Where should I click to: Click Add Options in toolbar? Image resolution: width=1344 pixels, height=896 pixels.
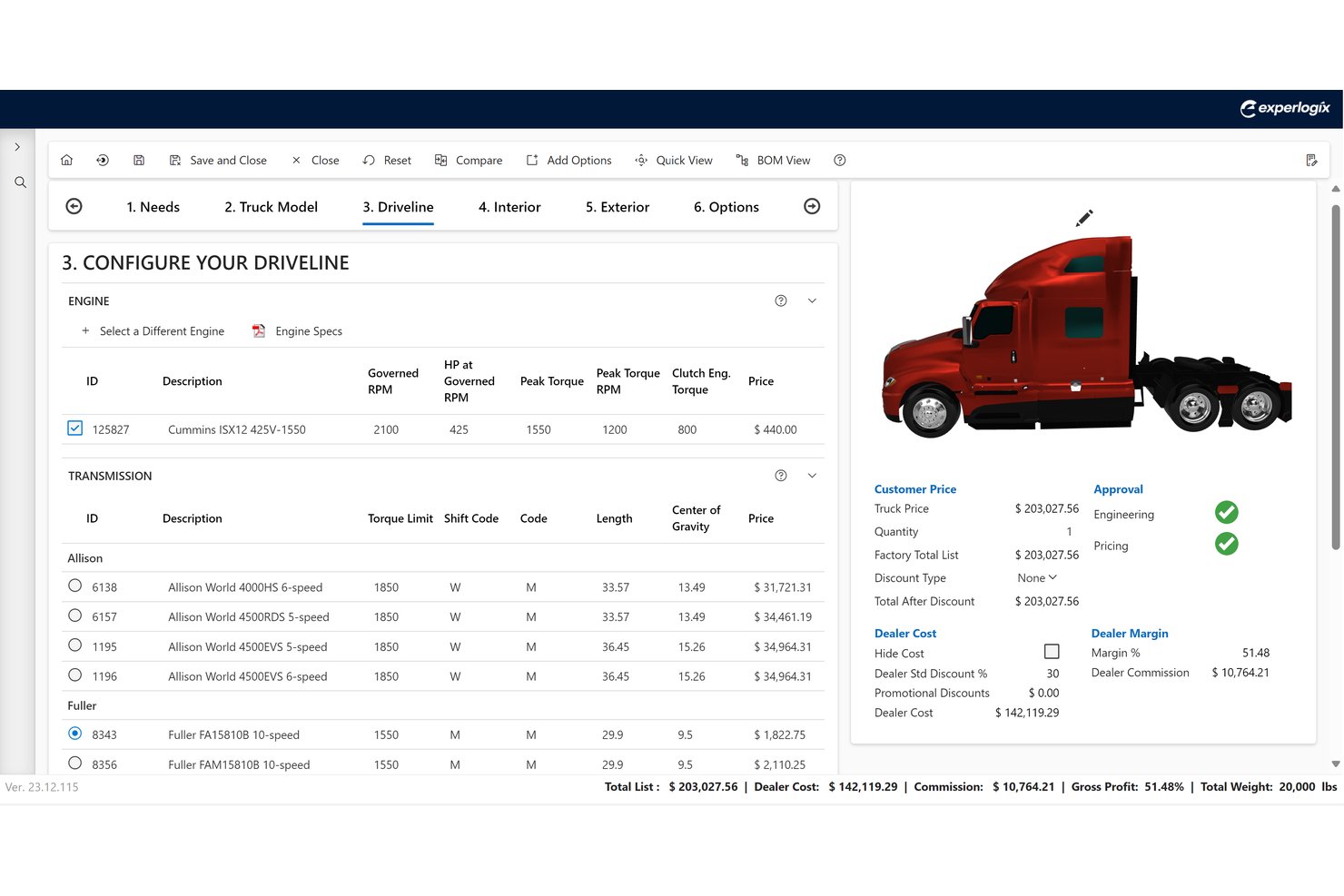click(568, 161)
